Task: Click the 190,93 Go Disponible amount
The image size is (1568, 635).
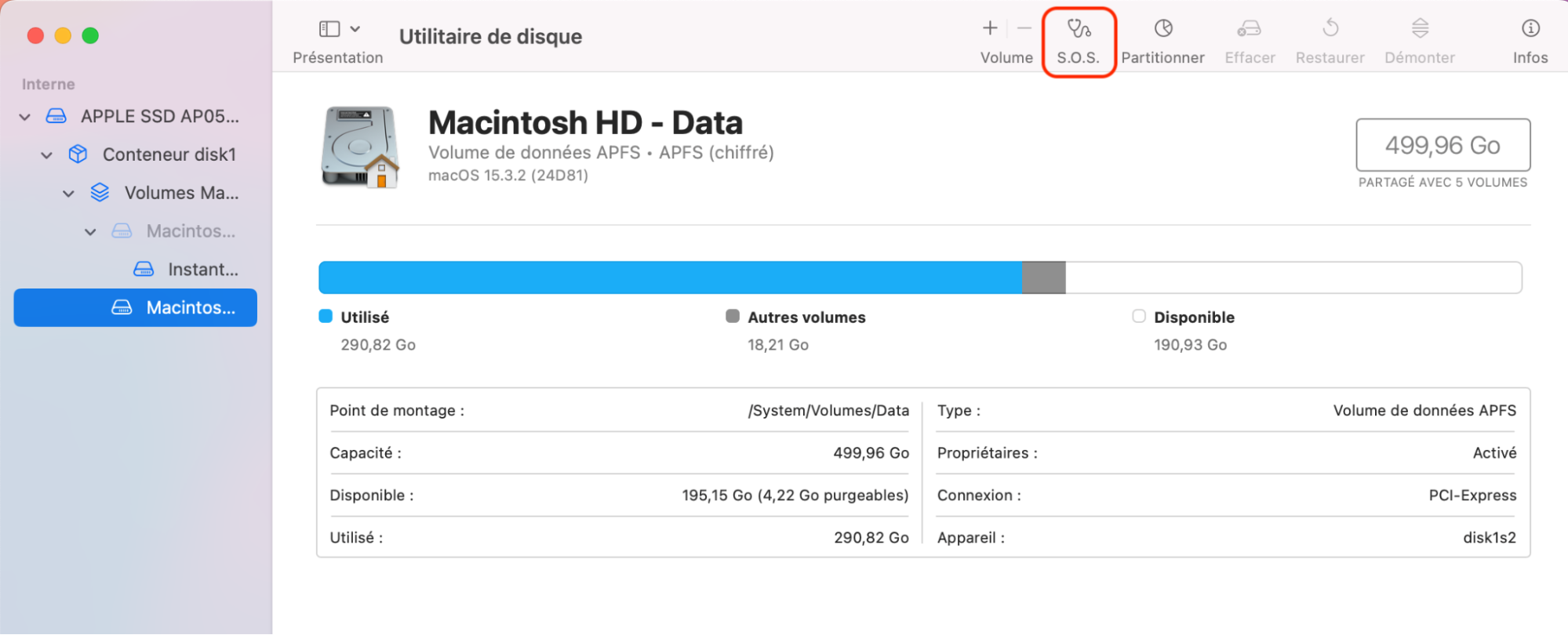Action: [1190, 345]
